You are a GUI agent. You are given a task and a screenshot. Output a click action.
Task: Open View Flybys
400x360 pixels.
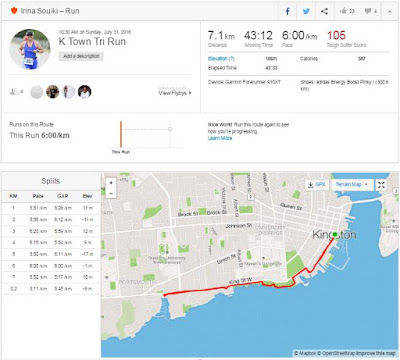pos(175,93)
